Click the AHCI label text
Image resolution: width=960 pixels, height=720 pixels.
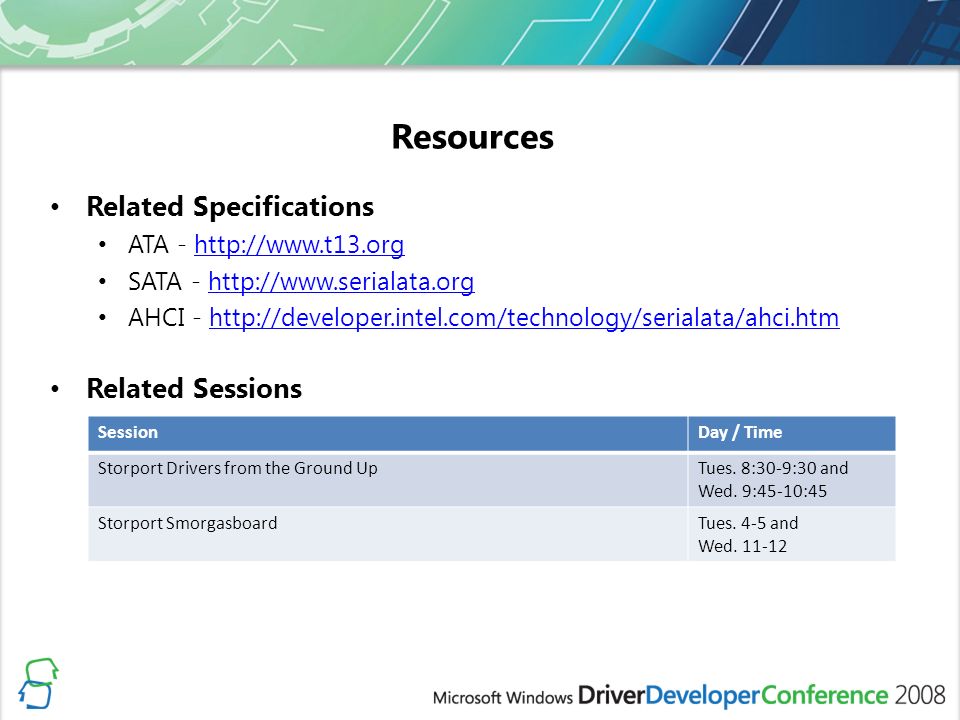pos(156,318)
